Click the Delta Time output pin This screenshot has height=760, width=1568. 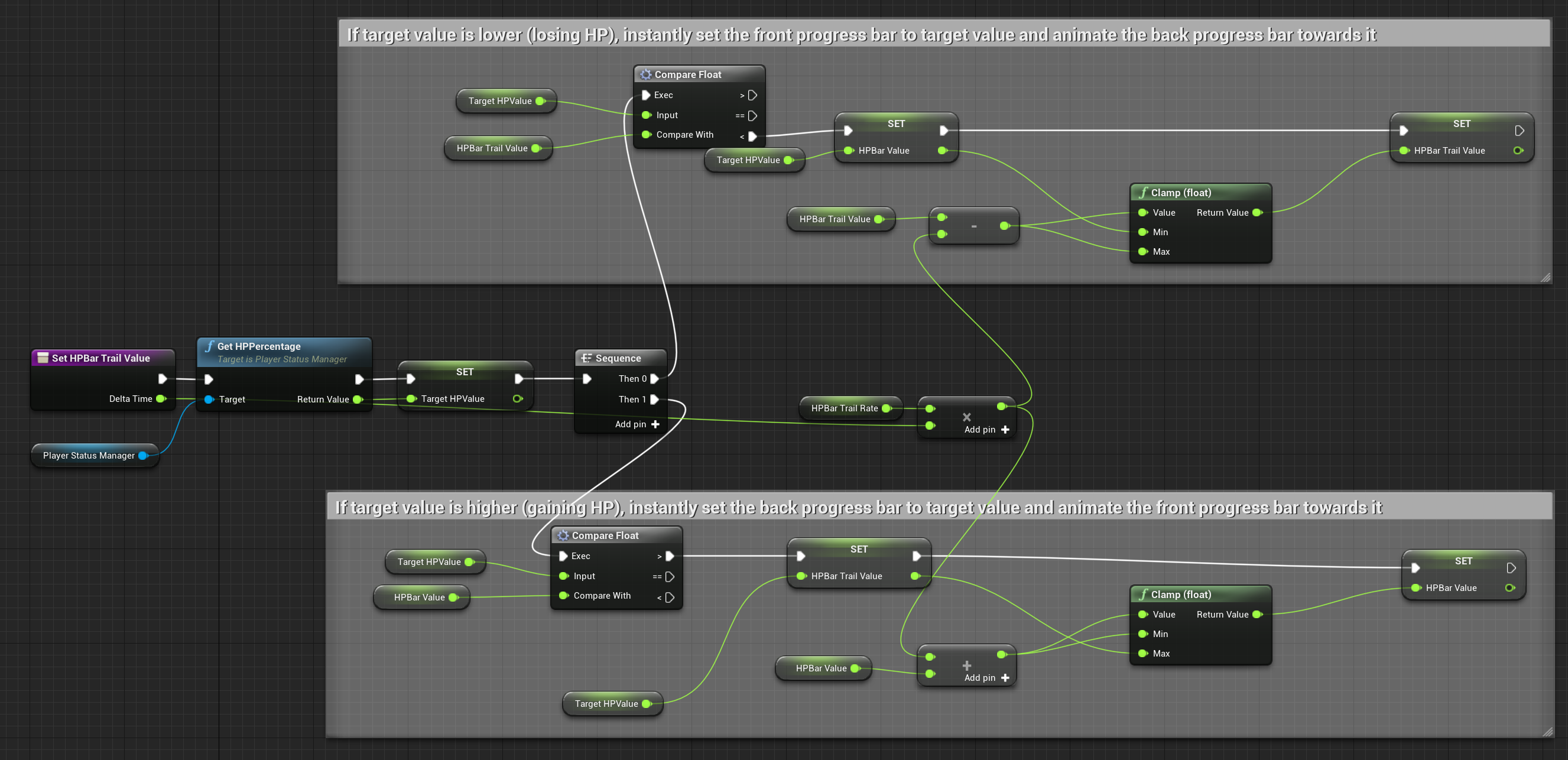click(x=161, y=398)
